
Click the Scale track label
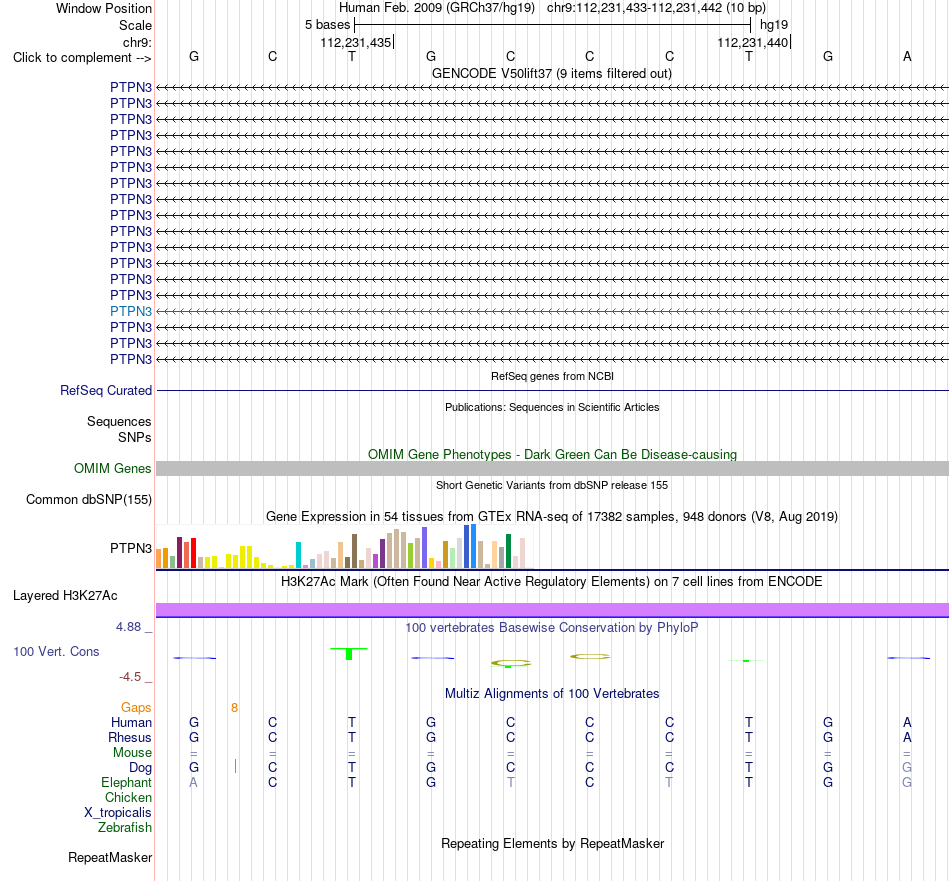[x=135, y=25]
